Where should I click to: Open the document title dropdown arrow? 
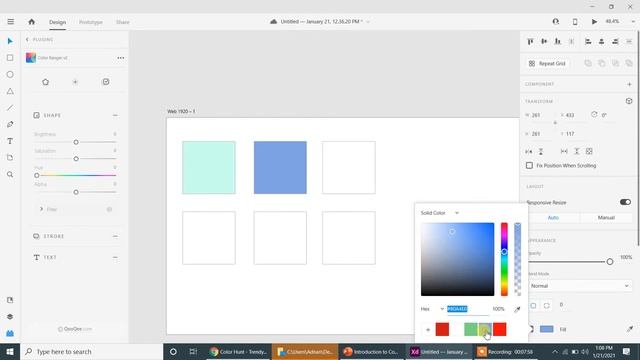[368, 22]
